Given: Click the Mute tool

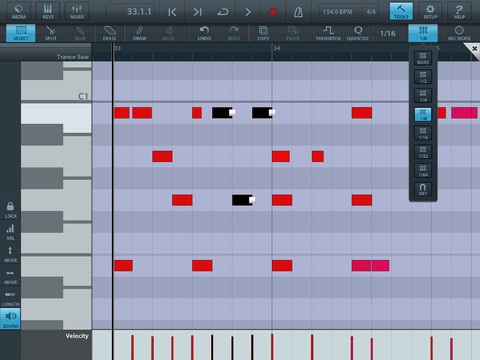Looking at the screenshot, I should pyautogui.click(x=169, y=33).
